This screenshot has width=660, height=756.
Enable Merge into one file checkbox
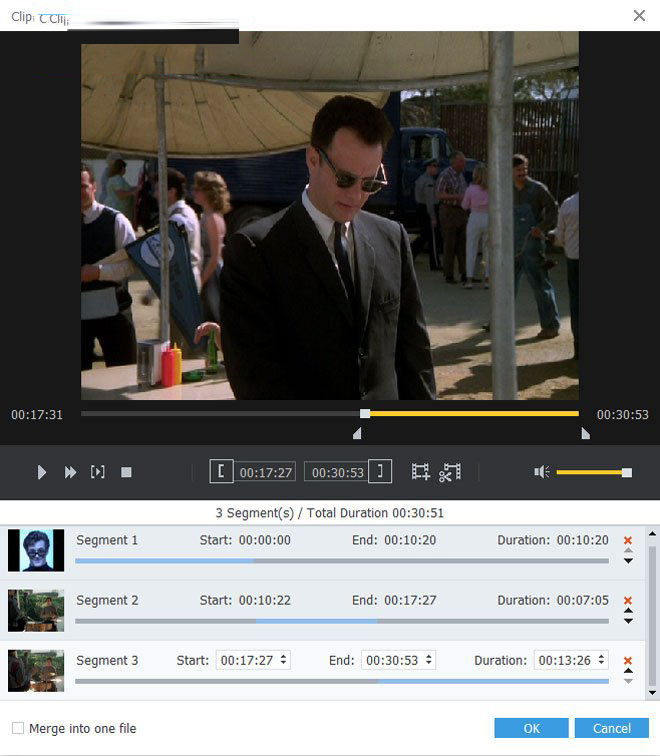pos(18,728)
